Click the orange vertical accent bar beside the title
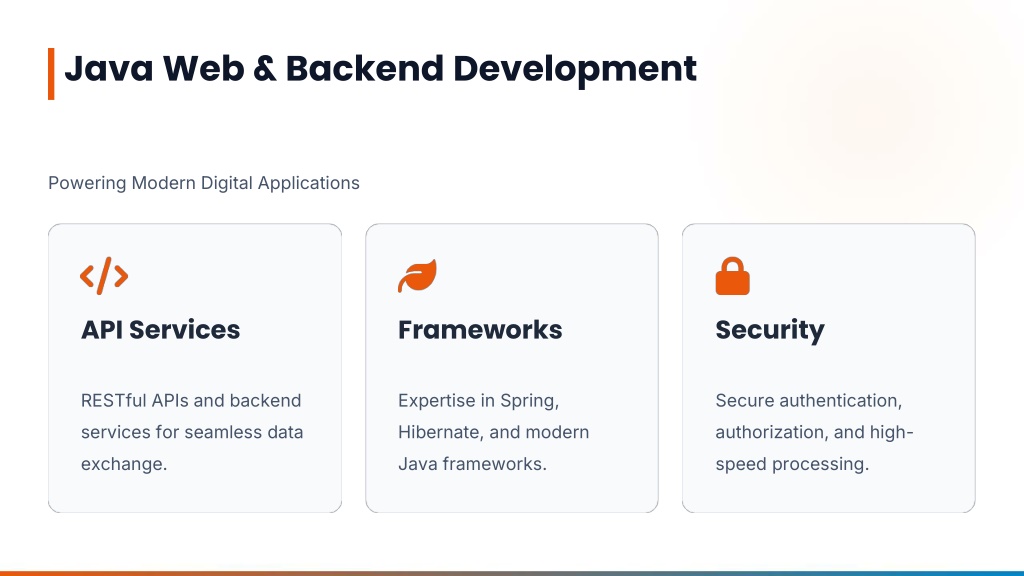 [51, 73]
